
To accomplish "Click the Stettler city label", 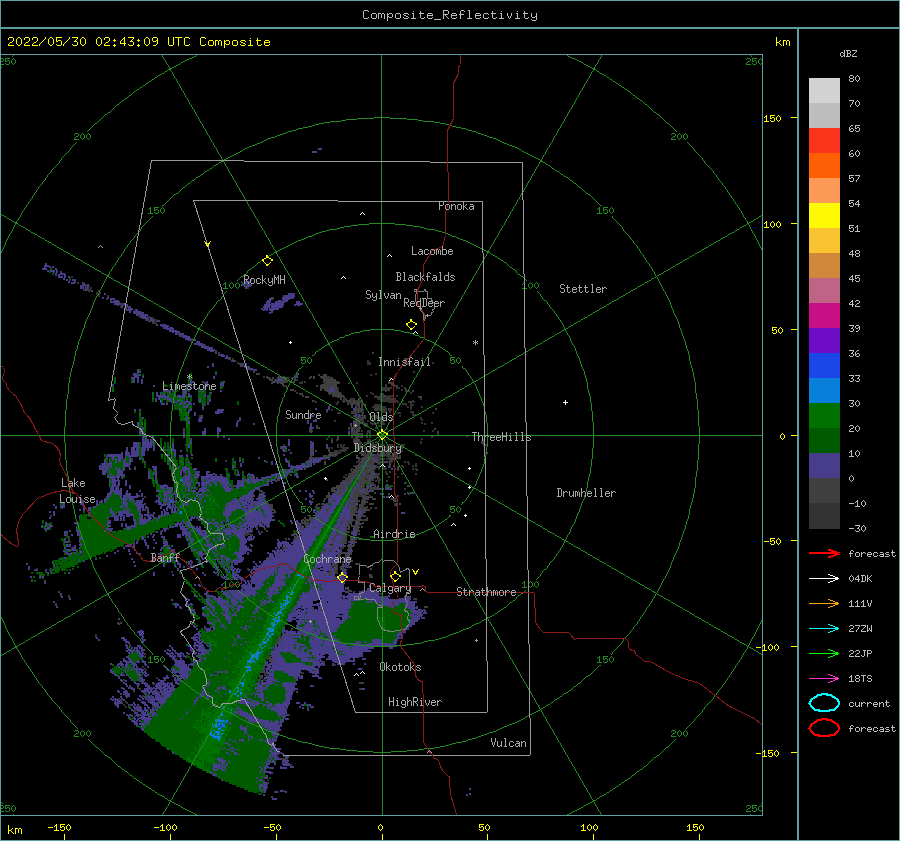I will (x=583, y=289).
